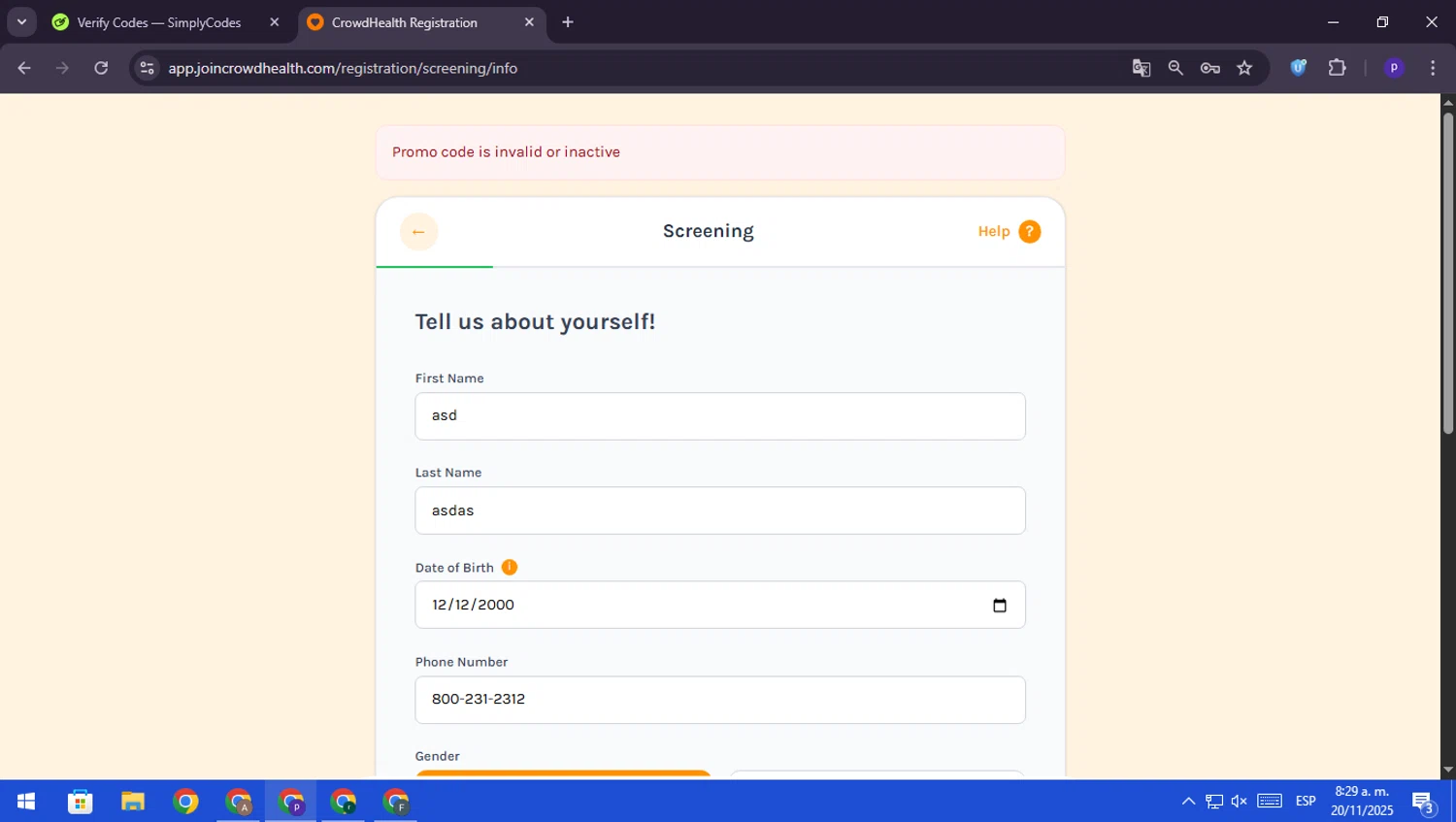This screenshot has height=822, width=1456.
Task: Close the CrowdHealth Registration tab
Action: click(529, 22)
